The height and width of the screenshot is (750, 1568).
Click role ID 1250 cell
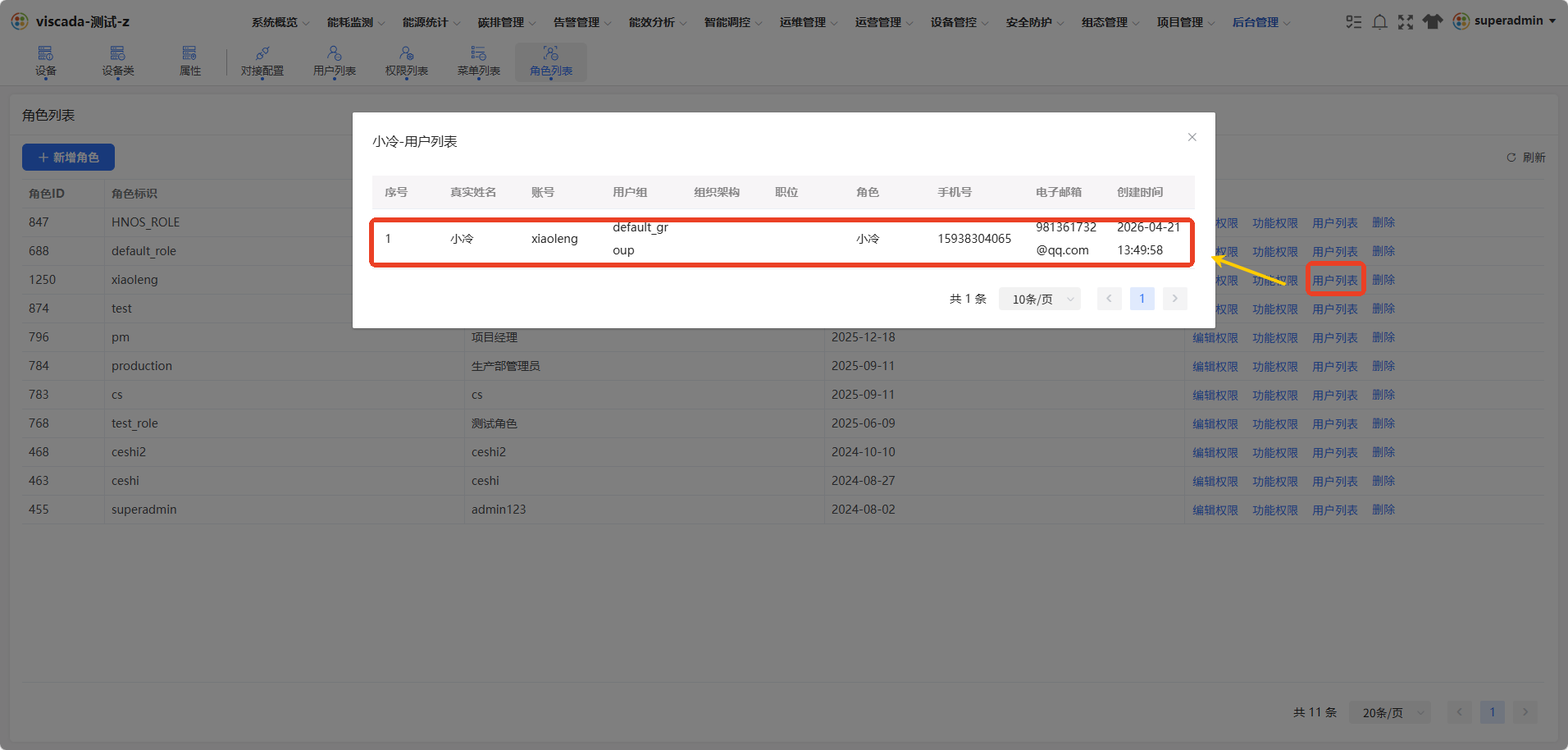point(43,280)
